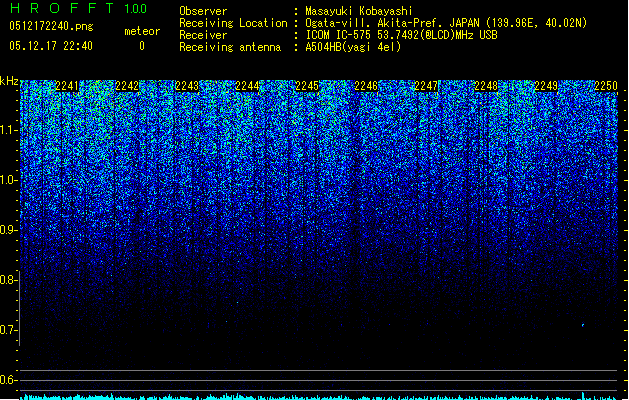Select the Ogata-vill. Akita-Pref. JAPAN location text
629x400 pixels.
click(446, 23)
